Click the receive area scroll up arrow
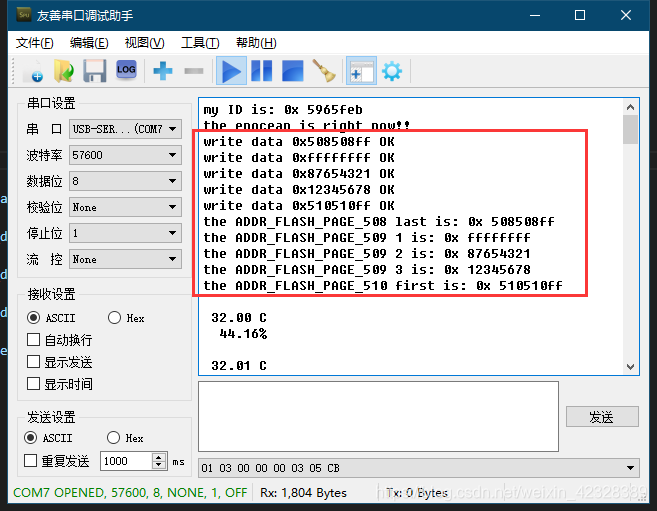 click(x=630, y=107)
